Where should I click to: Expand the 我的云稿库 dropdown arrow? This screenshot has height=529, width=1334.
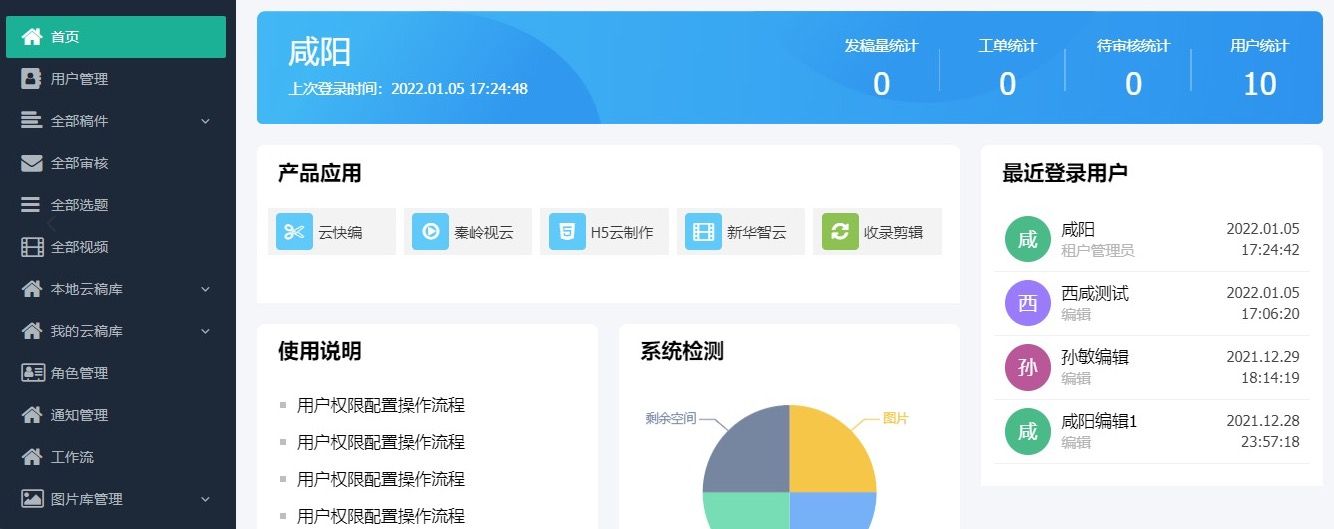click(x=205, y=331)
